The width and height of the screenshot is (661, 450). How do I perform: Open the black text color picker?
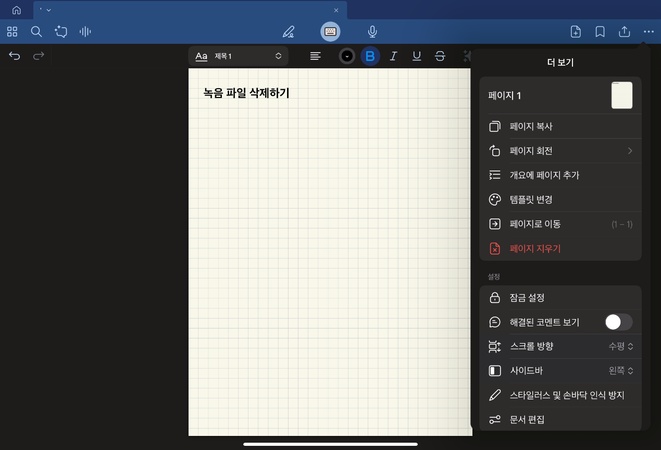[347, 56]
